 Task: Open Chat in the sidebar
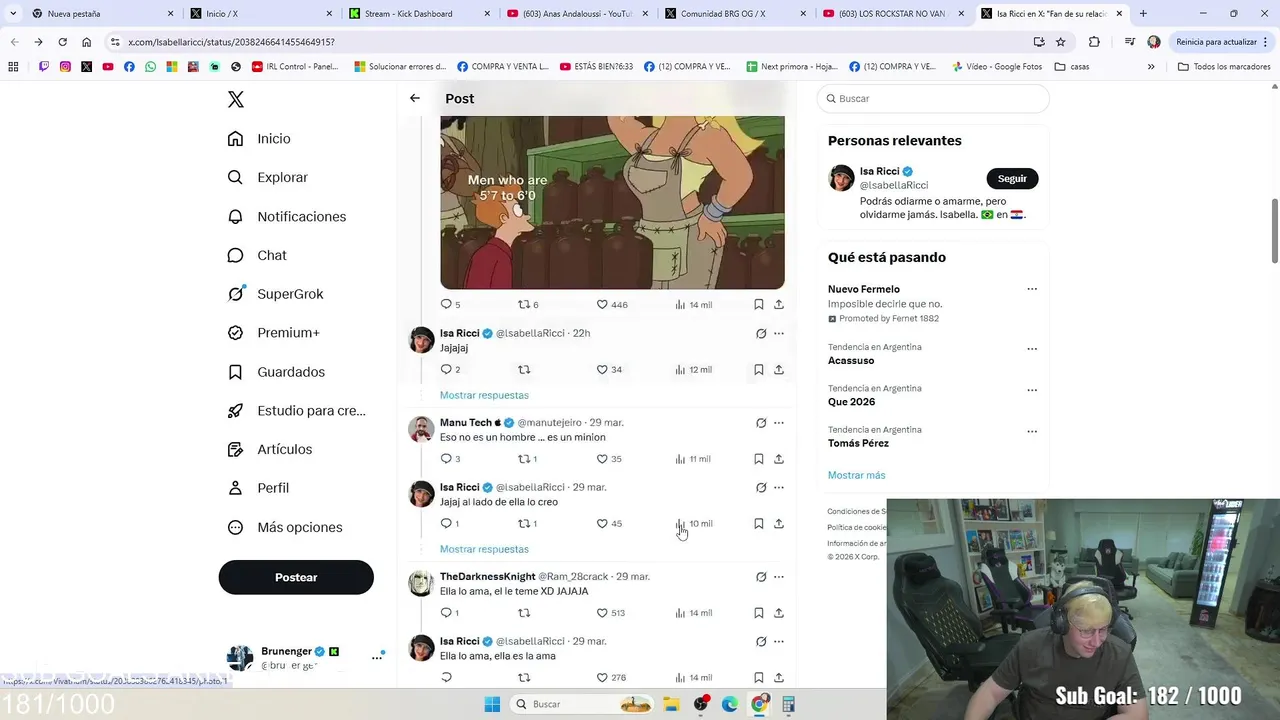click(x=257, y=255)
